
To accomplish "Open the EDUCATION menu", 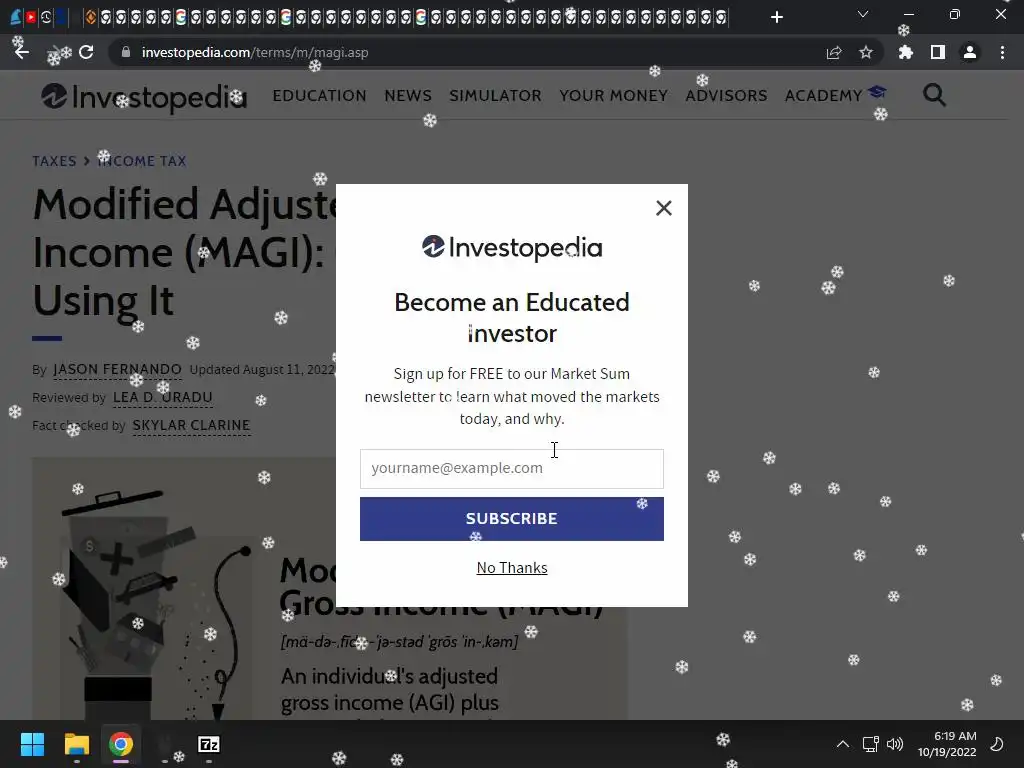I will [x=319, y=95].
